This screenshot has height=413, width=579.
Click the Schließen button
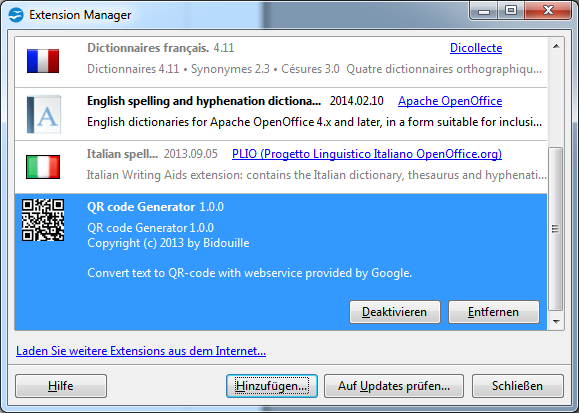pyautogui.click(x=518, y=386)
